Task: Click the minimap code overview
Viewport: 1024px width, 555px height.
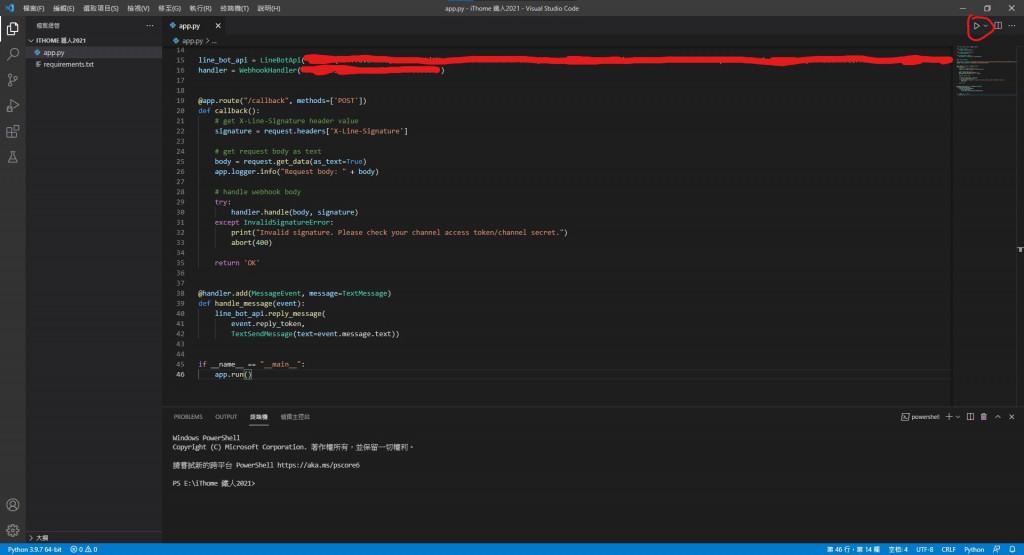Action: coord(985,71)
